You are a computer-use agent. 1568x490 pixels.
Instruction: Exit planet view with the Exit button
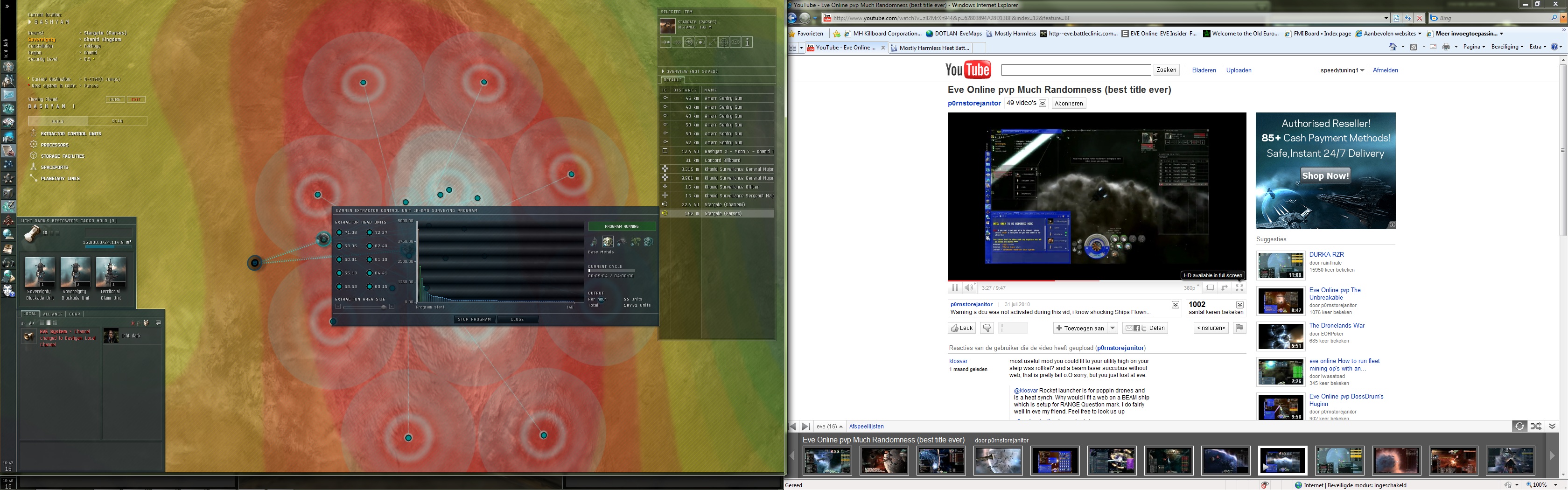click(x=136, y=100)
